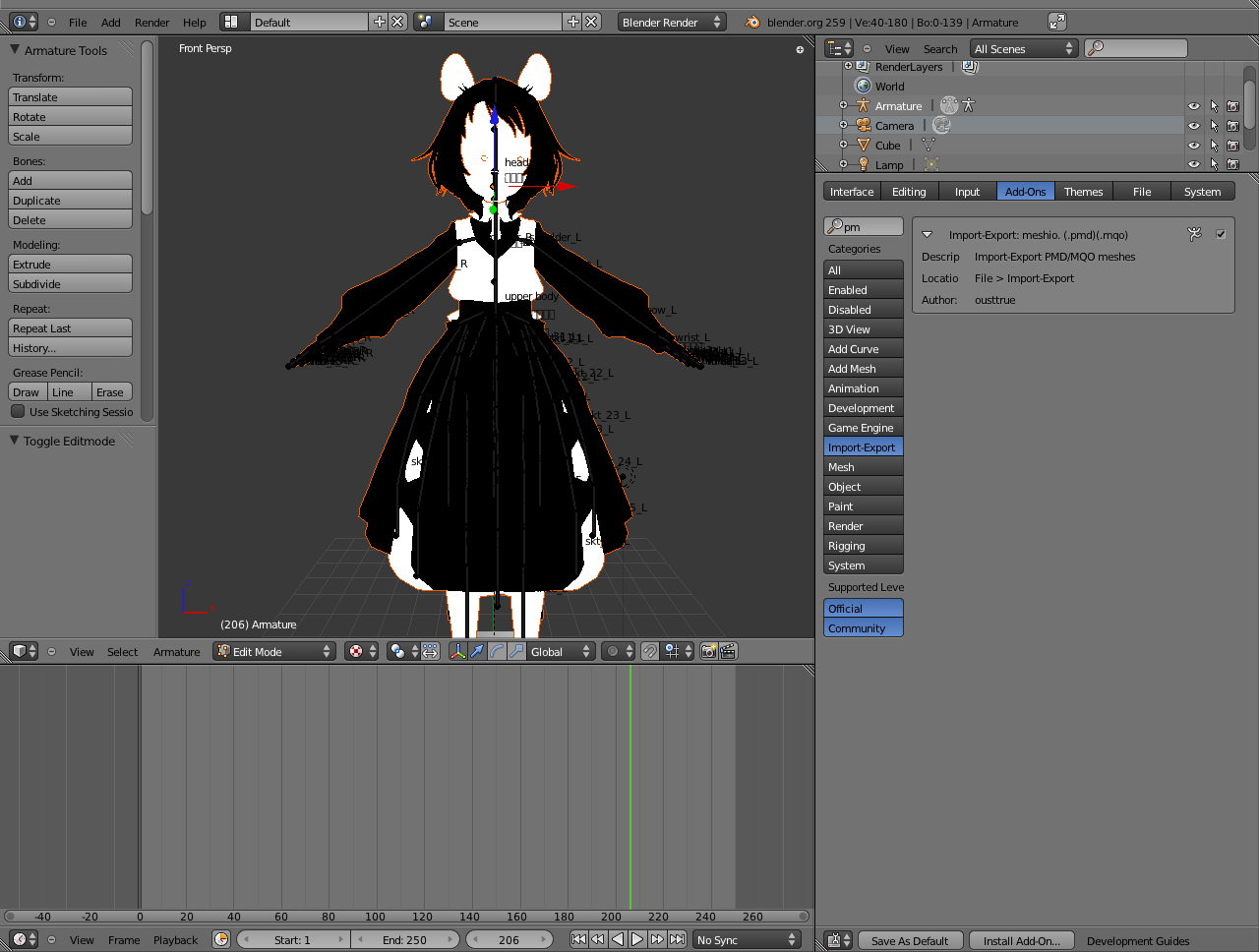Click the OpenGL render animation clapper icon

click(728, 651)
